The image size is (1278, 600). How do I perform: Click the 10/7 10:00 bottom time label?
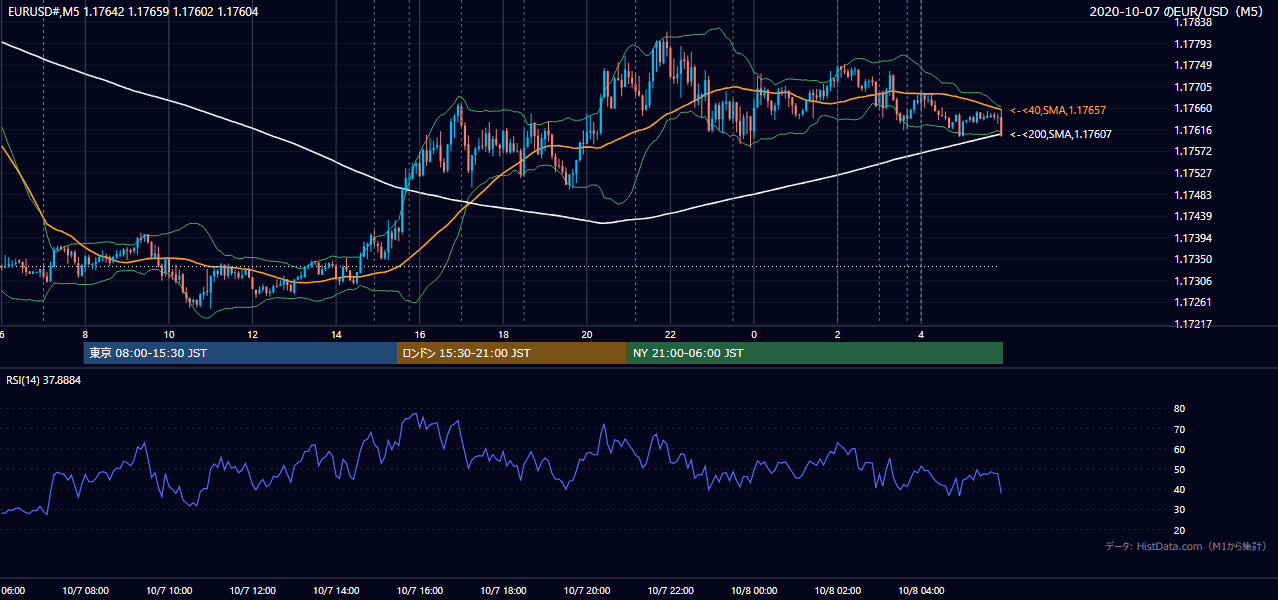169,591
